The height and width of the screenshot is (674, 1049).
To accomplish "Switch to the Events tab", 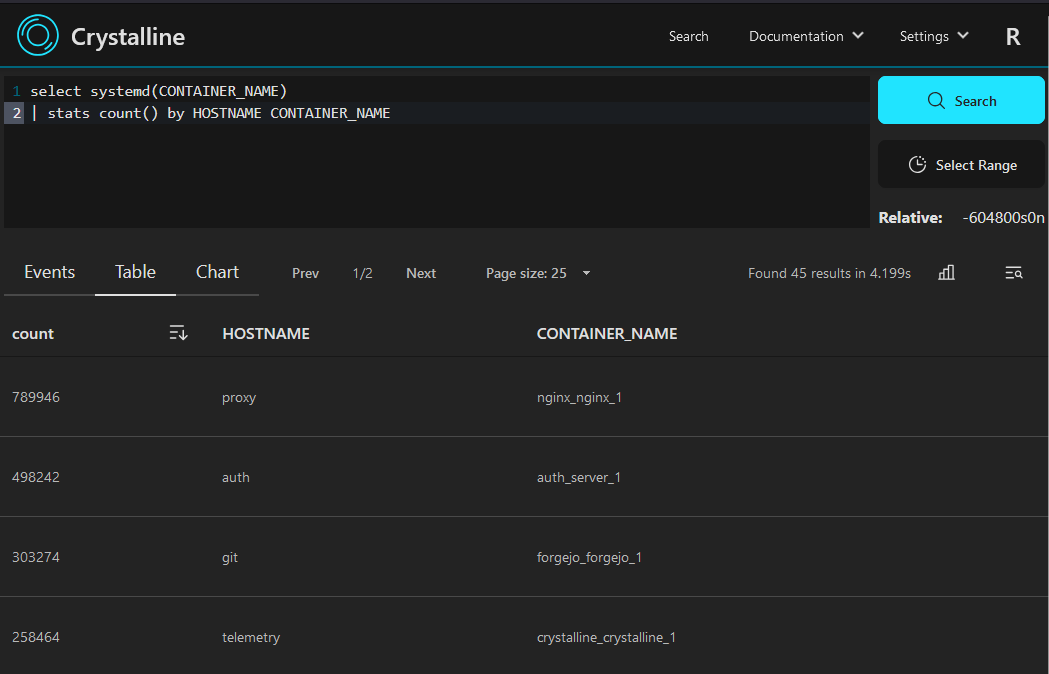I will pyautogui.click(x=49, y=272).
